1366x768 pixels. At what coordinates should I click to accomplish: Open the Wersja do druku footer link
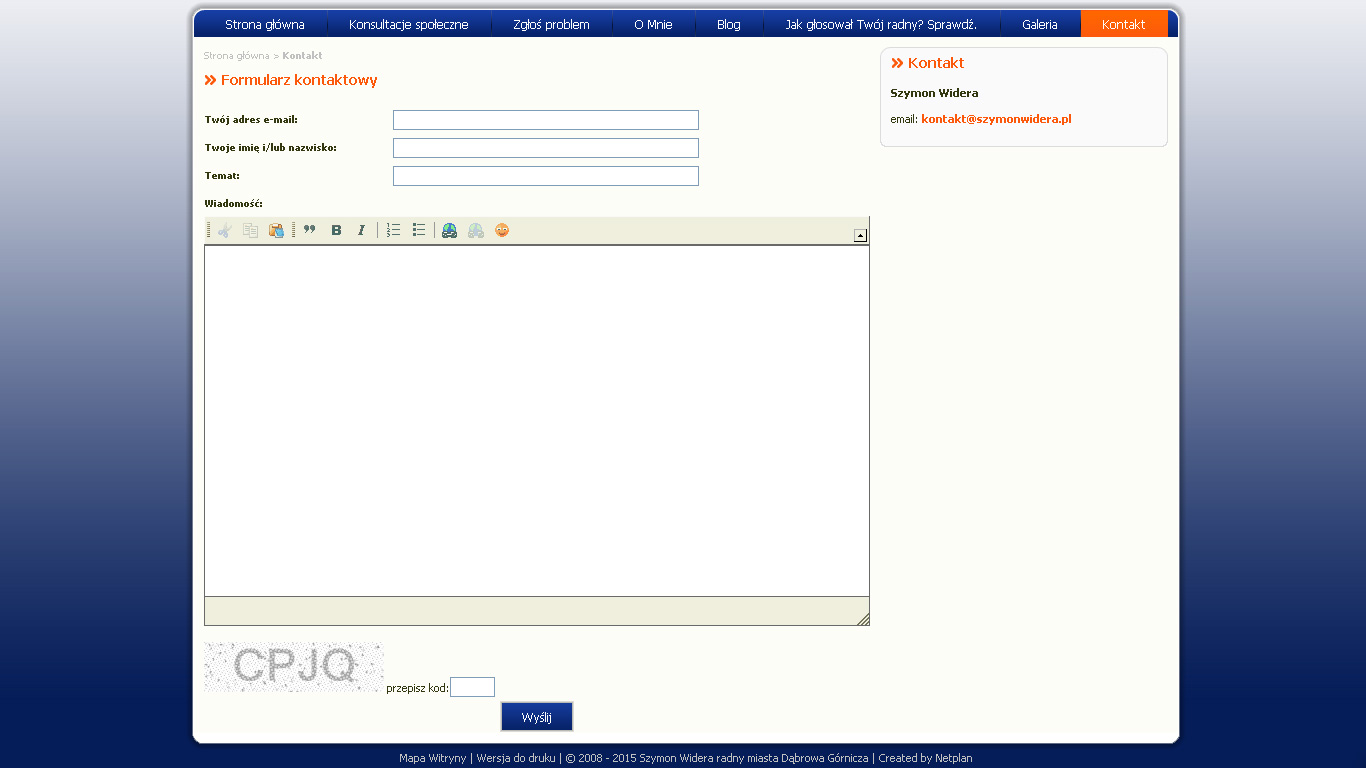tap(516, 758)
